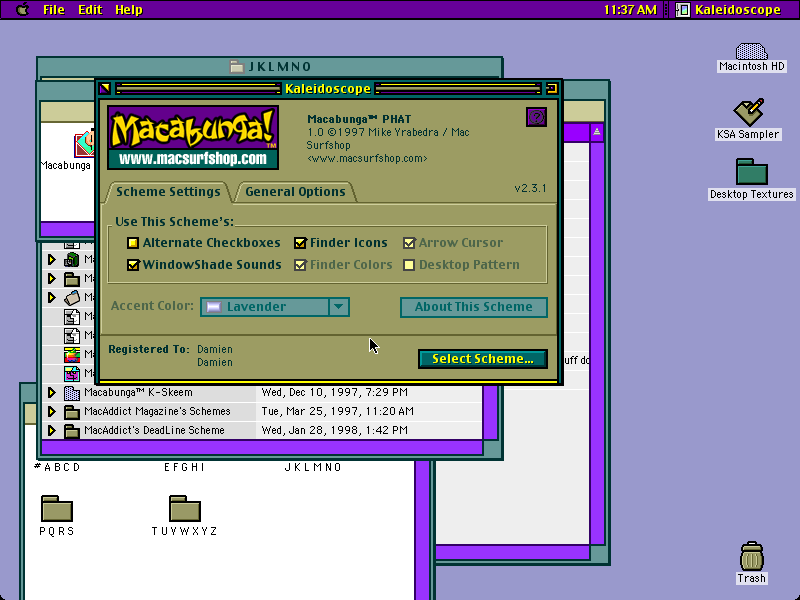Open the Kaleidoscope application menu
This screenshot has width=800, height=600.
(x=728, y=10)
